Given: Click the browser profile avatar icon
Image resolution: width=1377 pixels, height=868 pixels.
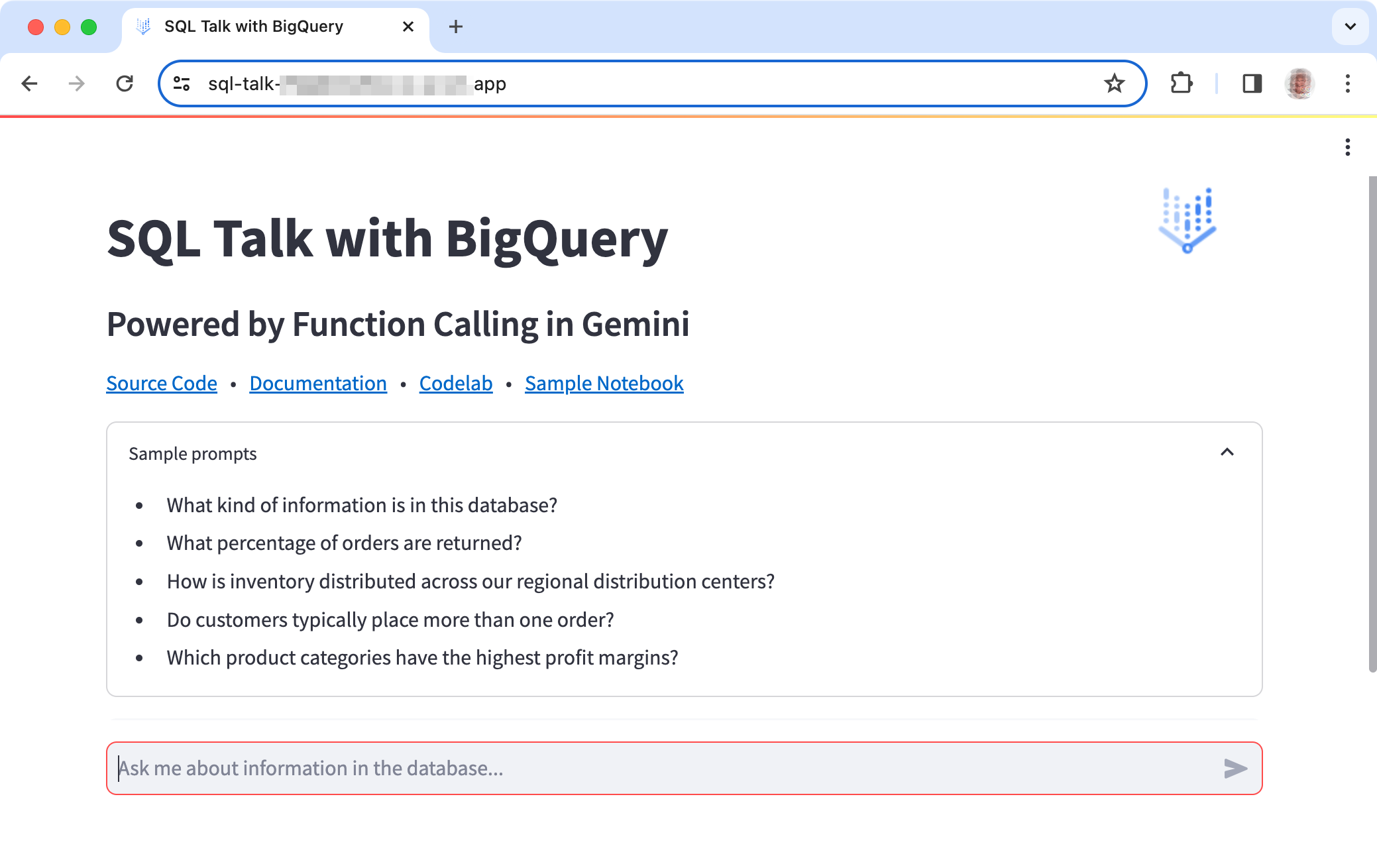Looking at the screenshot, I should click(1300, 83).
